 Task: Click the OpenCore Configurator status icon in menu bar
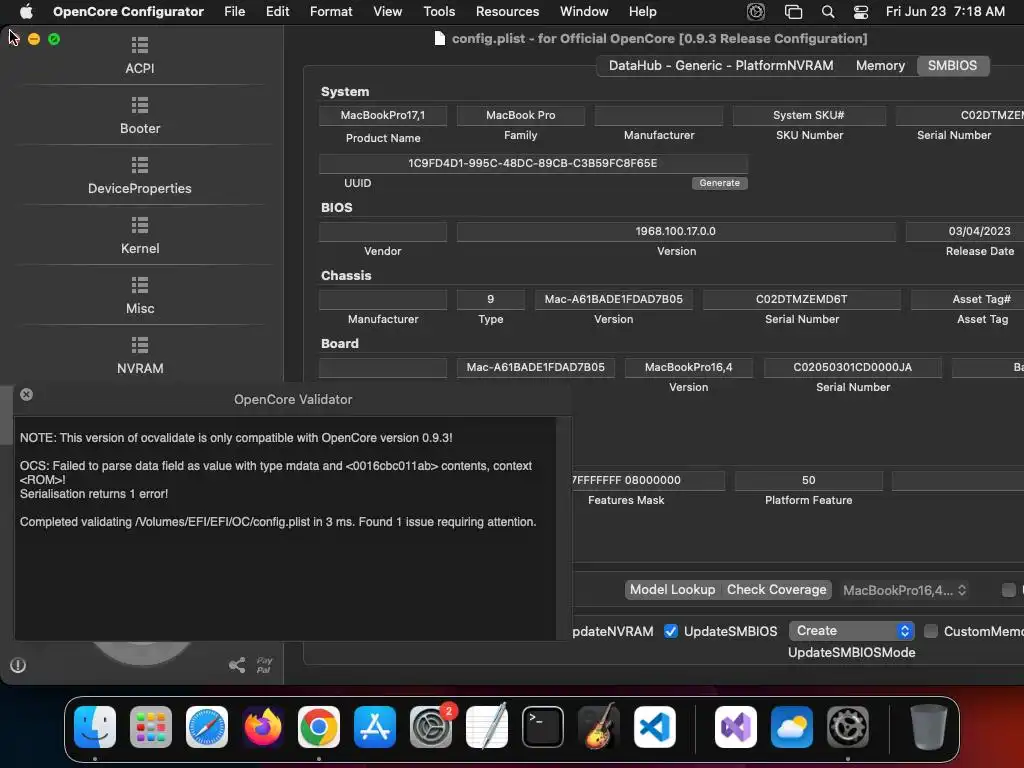tap(756, 12)
